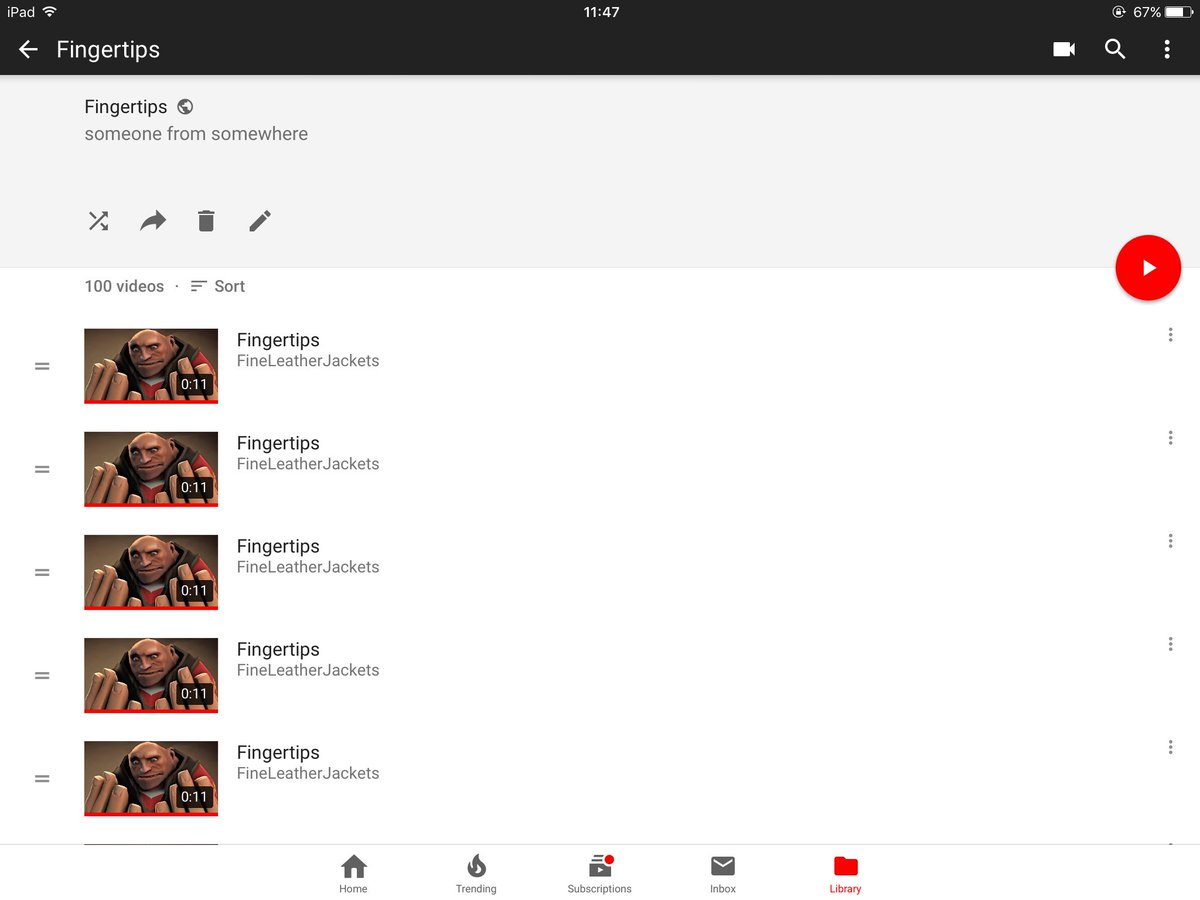
Task: Open search with the magnifying glass
Action: tap(1115, 50)
